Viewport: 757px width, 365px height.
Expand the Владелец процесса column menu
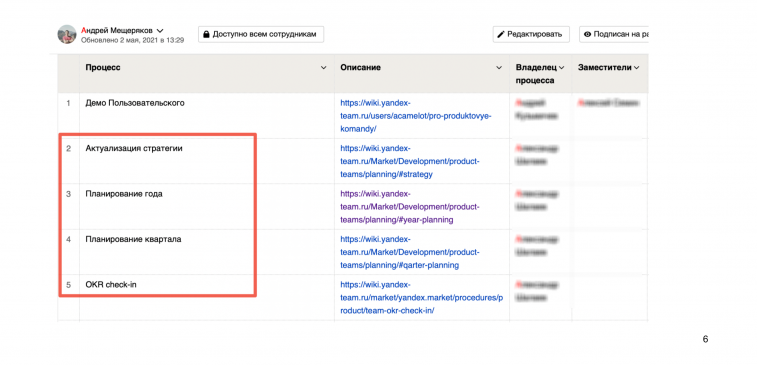click(x=561, y=68)
